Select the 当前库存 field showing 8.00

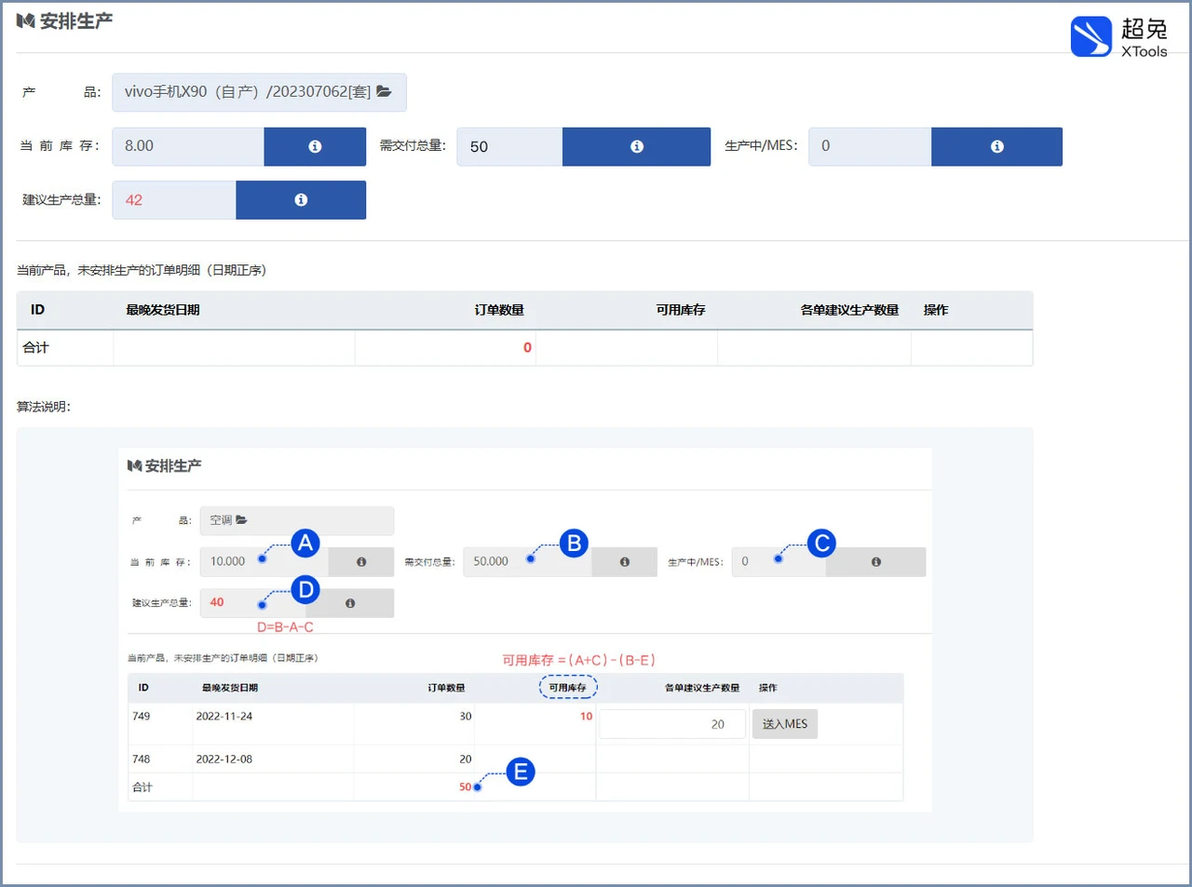pyautogui.click(x=189, y=147)
